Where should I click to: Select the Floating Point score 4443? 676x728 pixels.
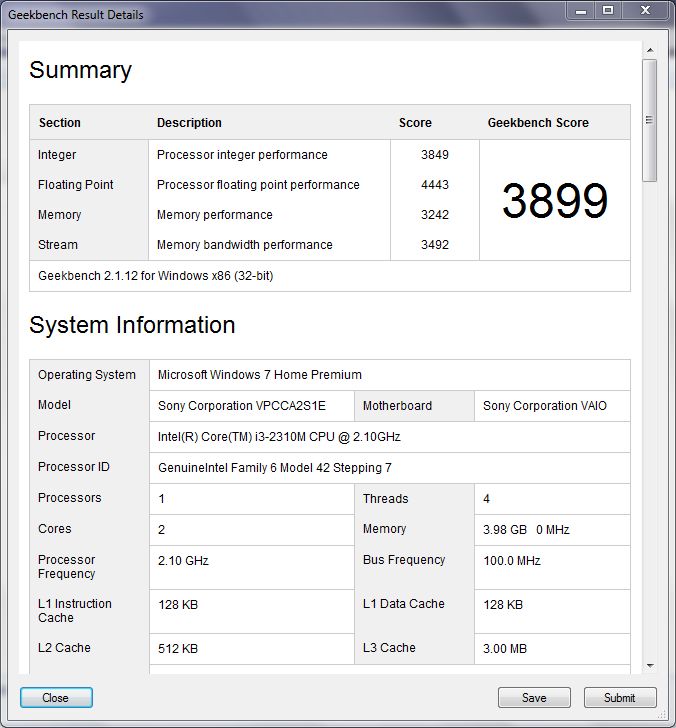coord(435,185)
